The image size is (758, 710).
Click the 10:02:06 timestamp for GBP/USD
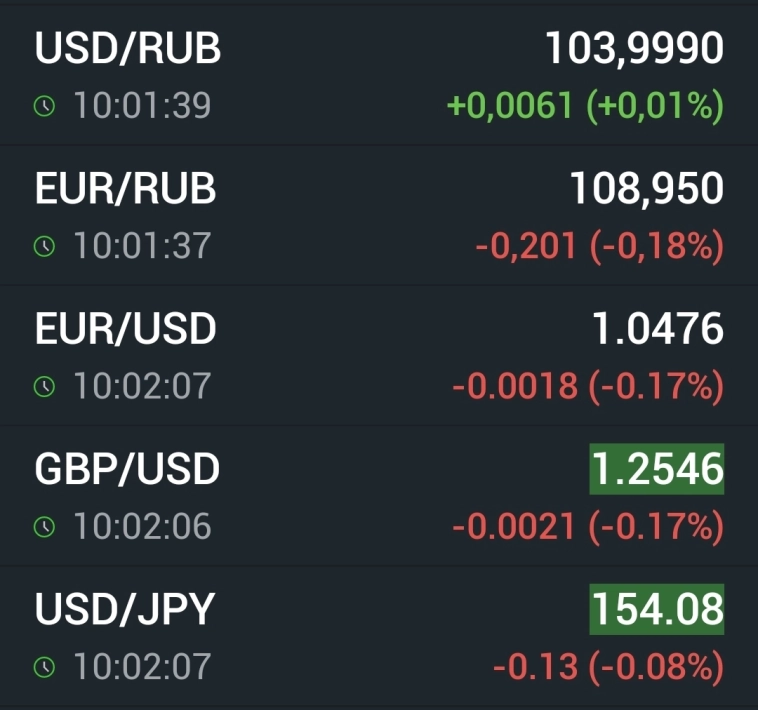(x=141, y=526)
